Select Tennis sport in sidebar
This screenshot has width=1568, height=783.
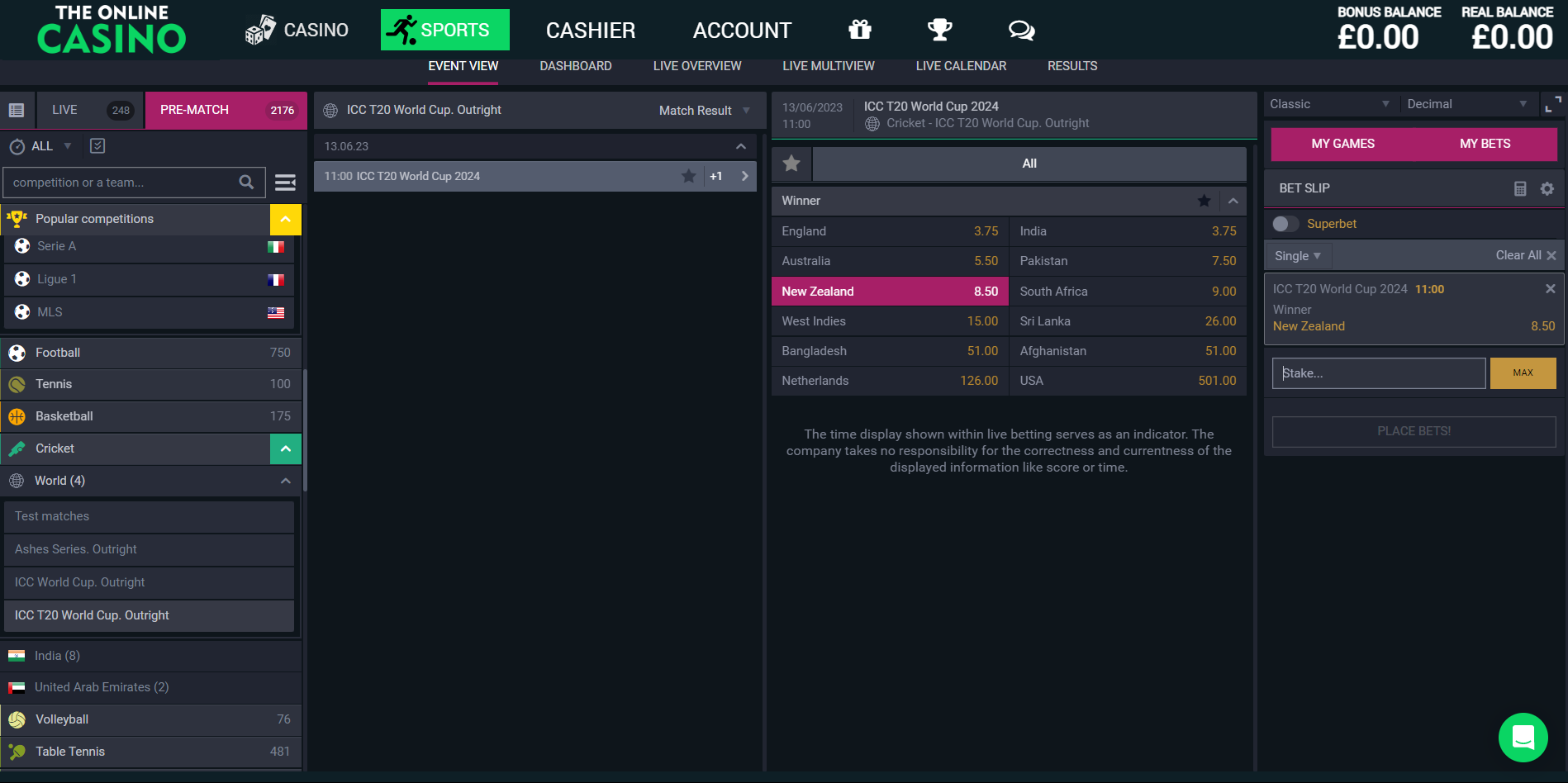pos(151,384)
